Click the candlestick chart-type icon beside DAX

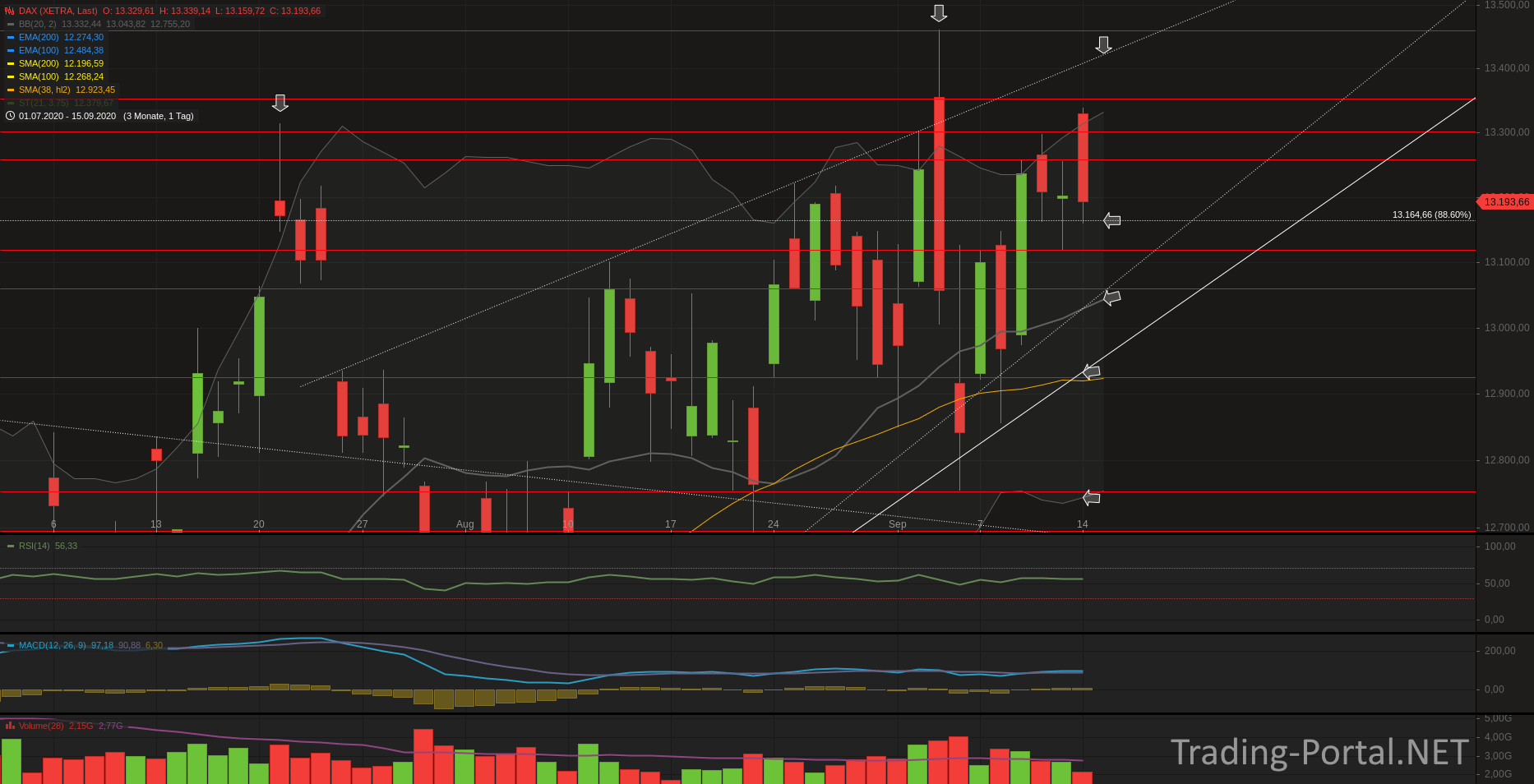10,12
